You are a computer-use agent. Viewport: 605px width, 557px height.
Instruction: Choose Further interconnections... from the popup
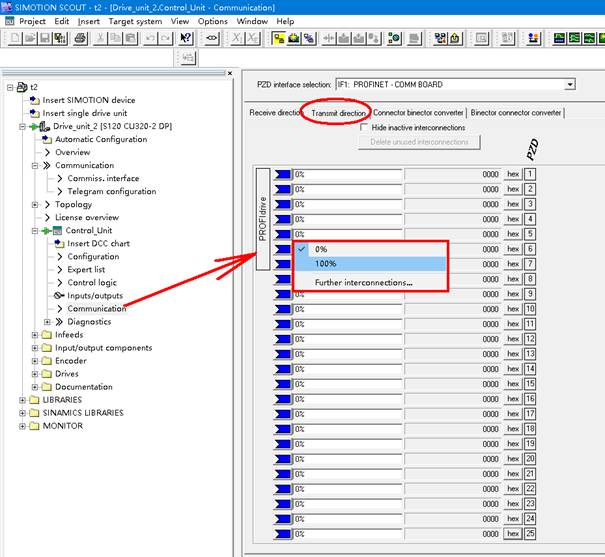click(363, 283)
